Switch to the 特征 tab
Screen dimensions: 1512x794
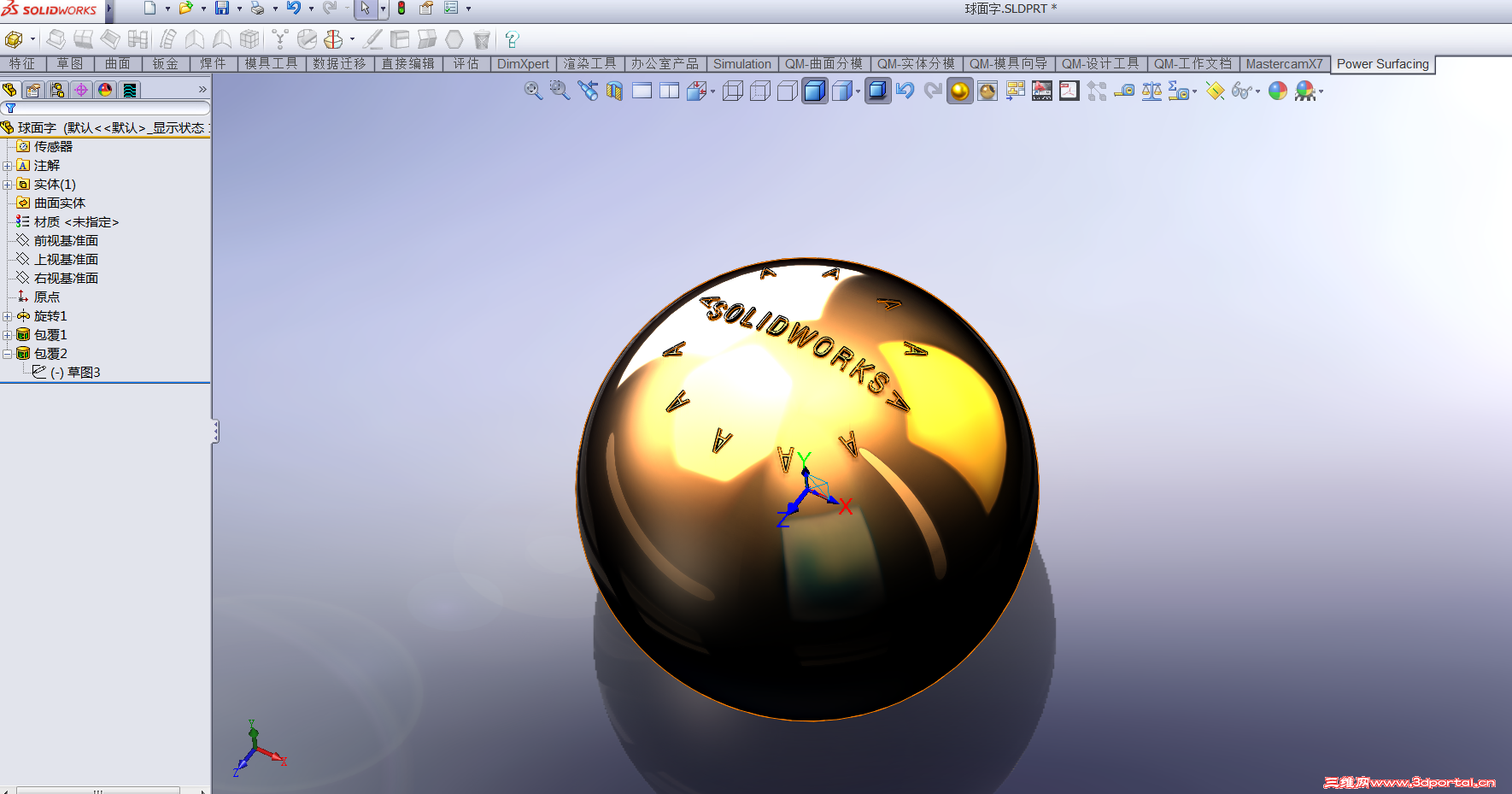22,64
